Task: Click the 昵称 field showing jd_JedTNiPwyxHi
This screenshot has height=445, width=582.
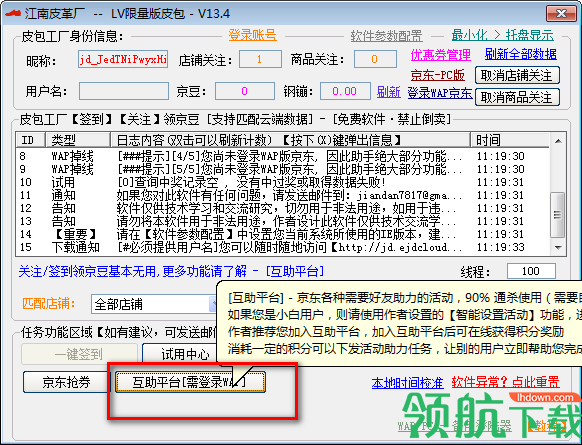Action: tap(123, 59)
